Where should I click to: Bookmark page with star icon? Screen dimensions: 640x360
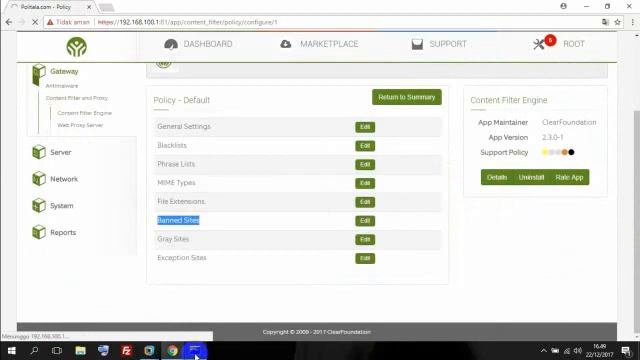(618, 22)
